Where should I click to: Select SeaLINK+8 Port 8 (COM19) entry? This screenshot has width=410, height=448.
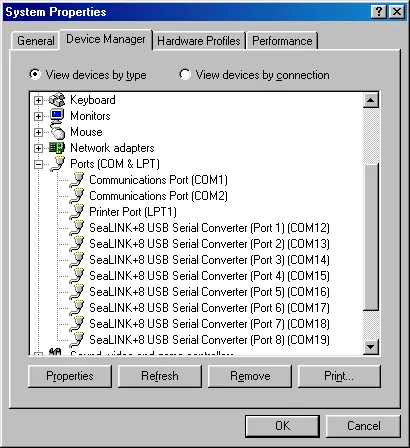coord(209,340)
